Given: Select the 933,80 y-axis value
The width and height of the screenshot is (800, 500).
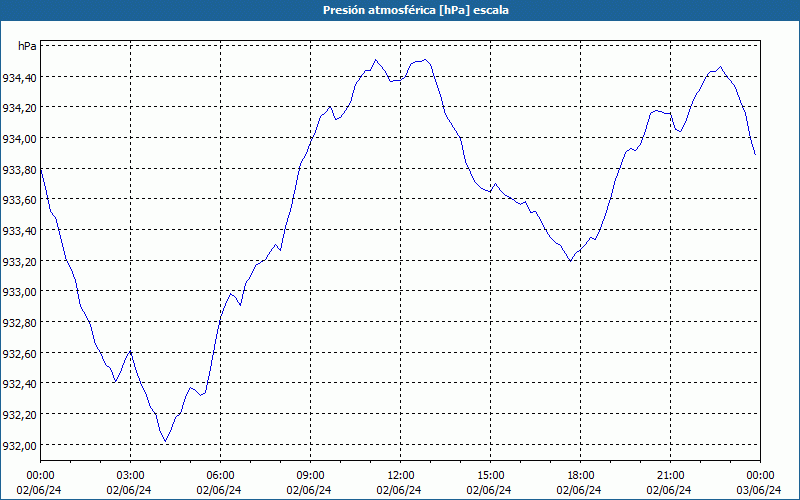Looking at the screenshot, I should tap(19, 170).
